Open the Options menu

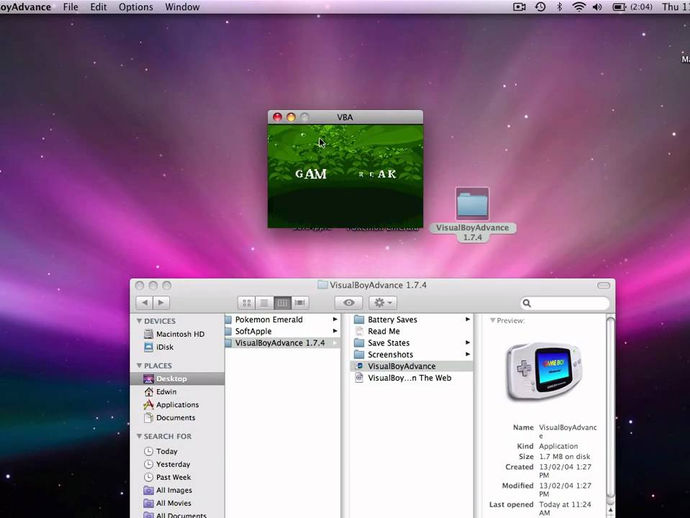coord(136,7)
